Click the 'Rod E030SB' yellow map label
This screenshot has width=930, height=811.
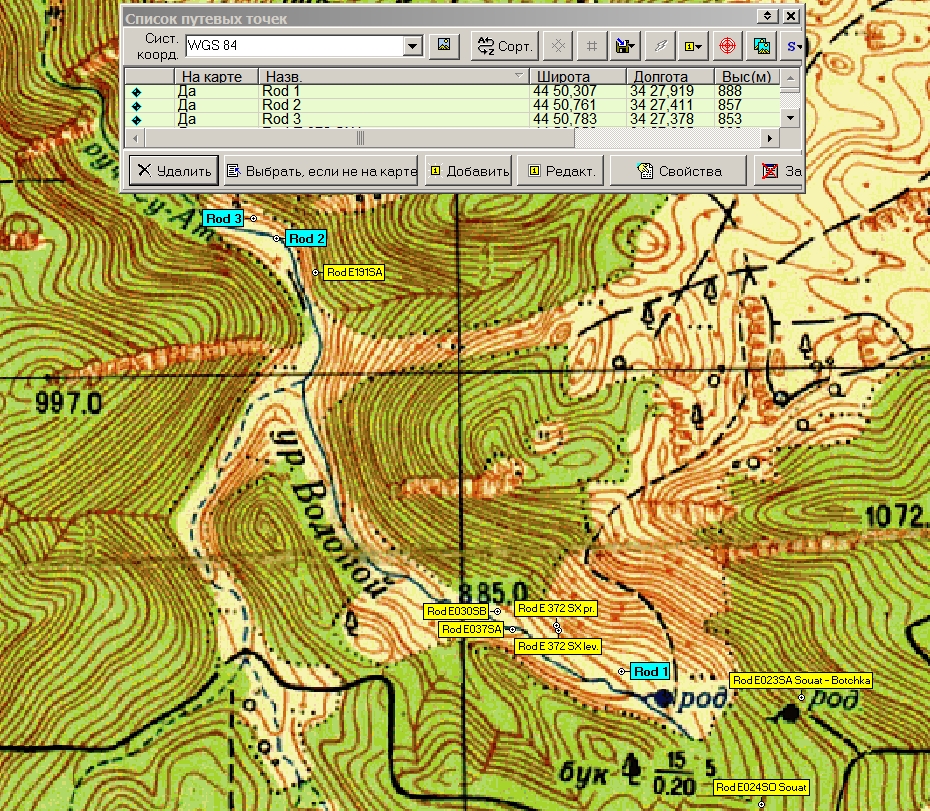pos(456,611)
